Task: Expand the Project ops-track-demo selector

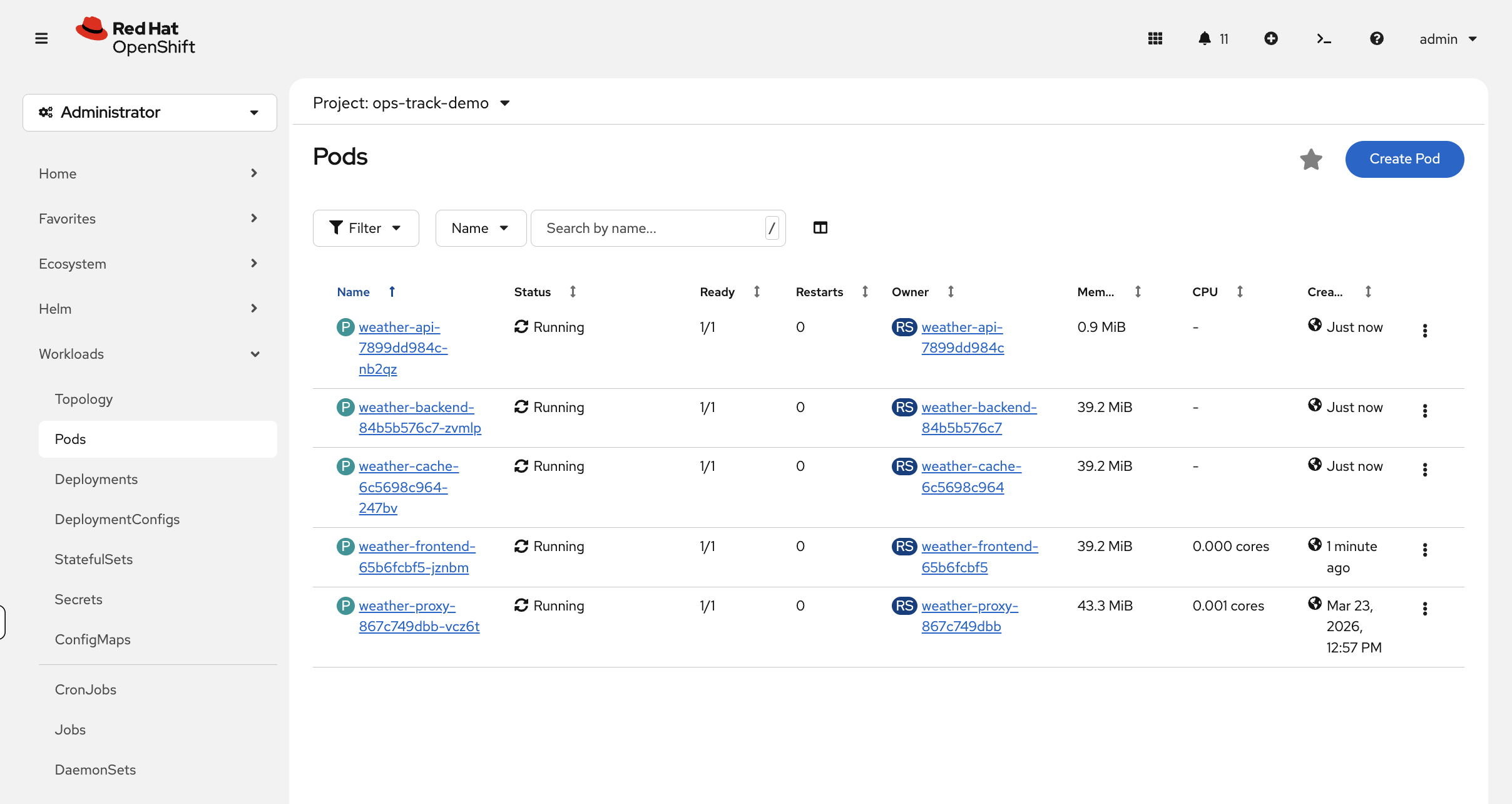Action: (x=411, y=103)
